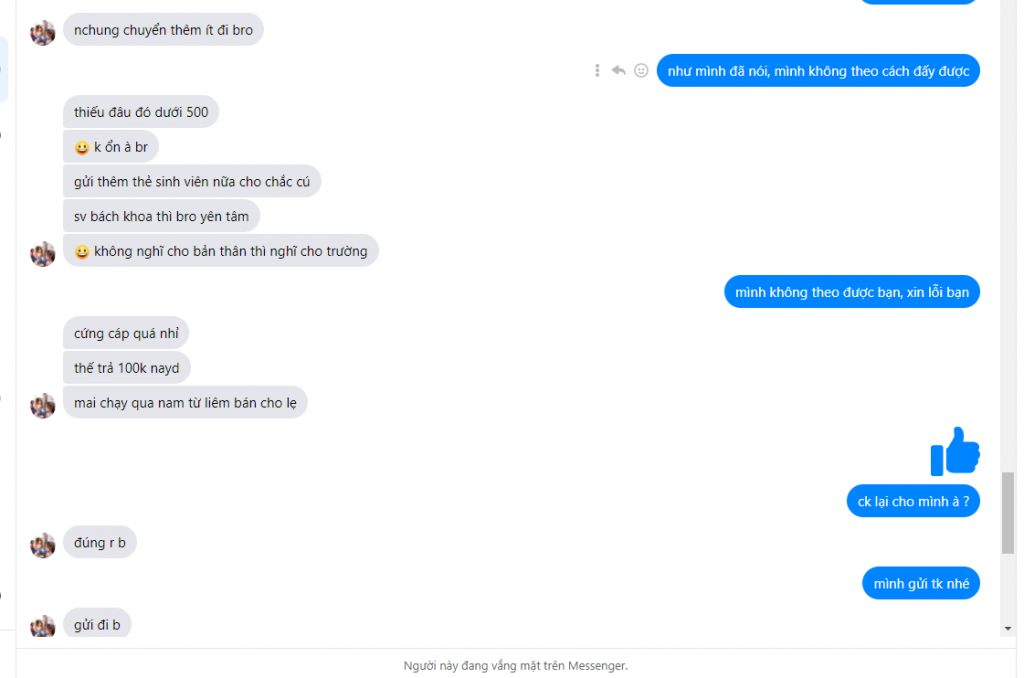
Task: Click avatar next to 'không nghĩ cho bản thân'
Action: pos(42,253)
